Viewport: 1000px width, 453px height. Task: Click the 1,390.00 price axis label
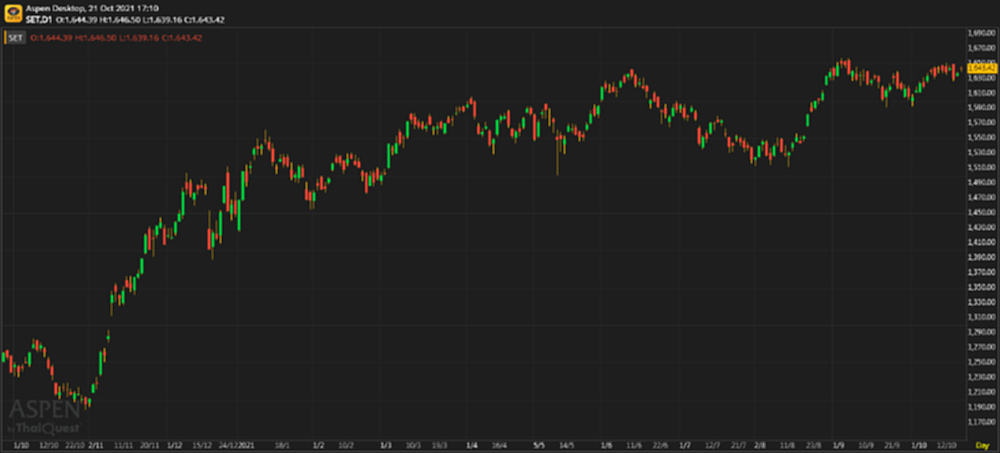(x=982, y=257)
